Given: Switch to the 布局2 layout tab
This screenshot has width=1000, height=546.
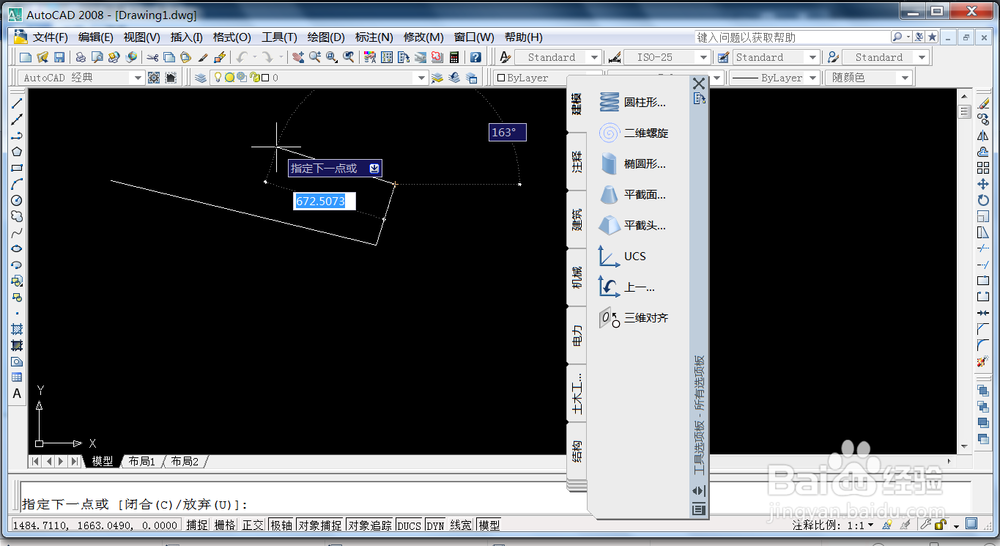Looking at the screenshot, I should (185, 461).
